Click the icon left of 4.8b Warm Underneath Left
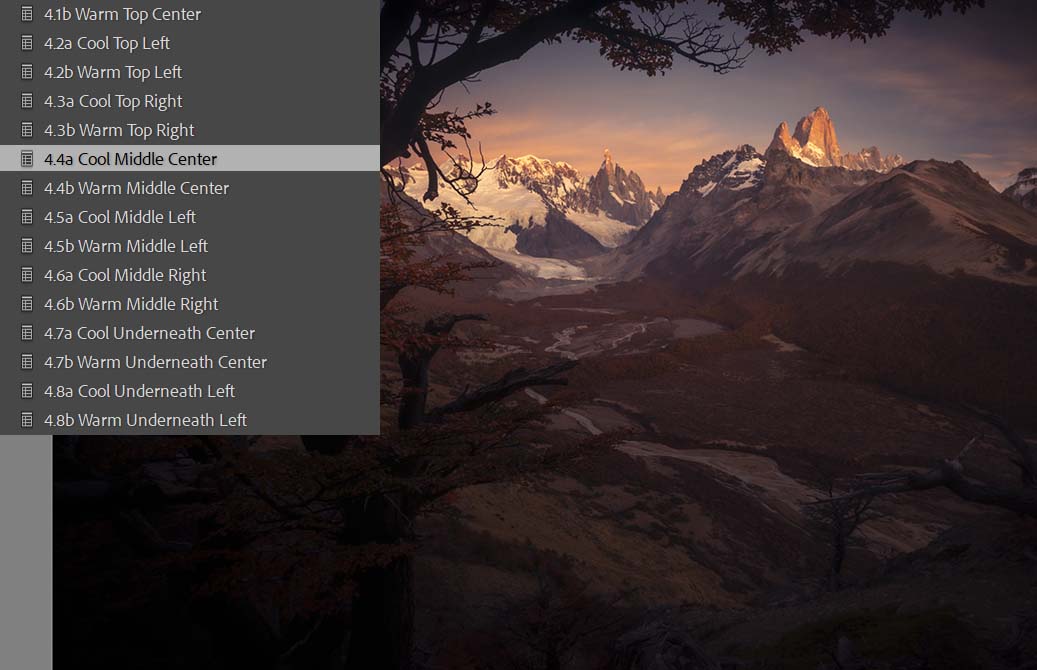1037x670 pixels. (27, 420)
